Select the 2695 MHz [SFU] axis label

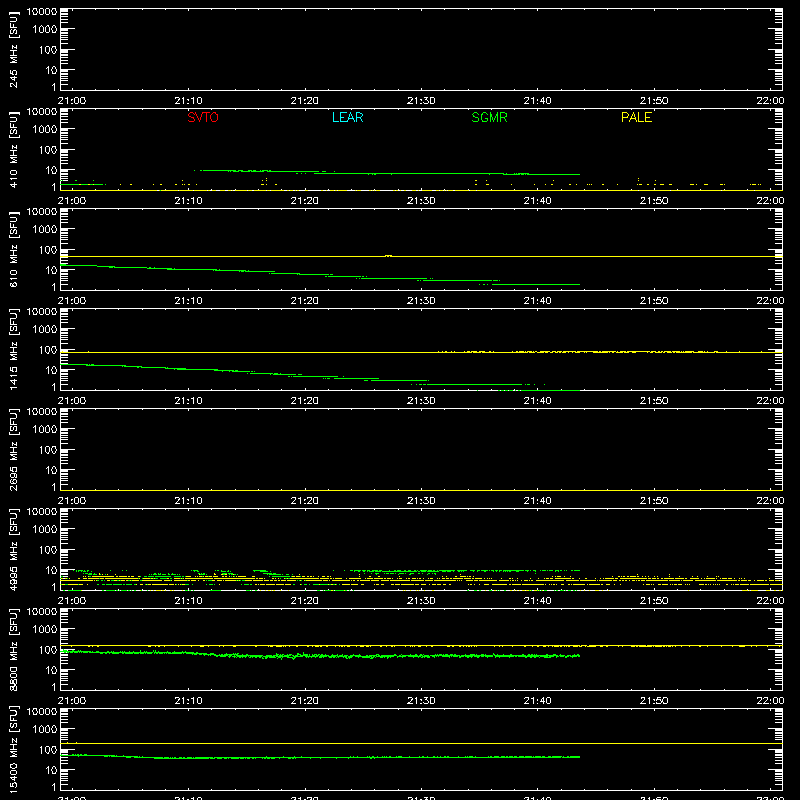coord(13,450)
